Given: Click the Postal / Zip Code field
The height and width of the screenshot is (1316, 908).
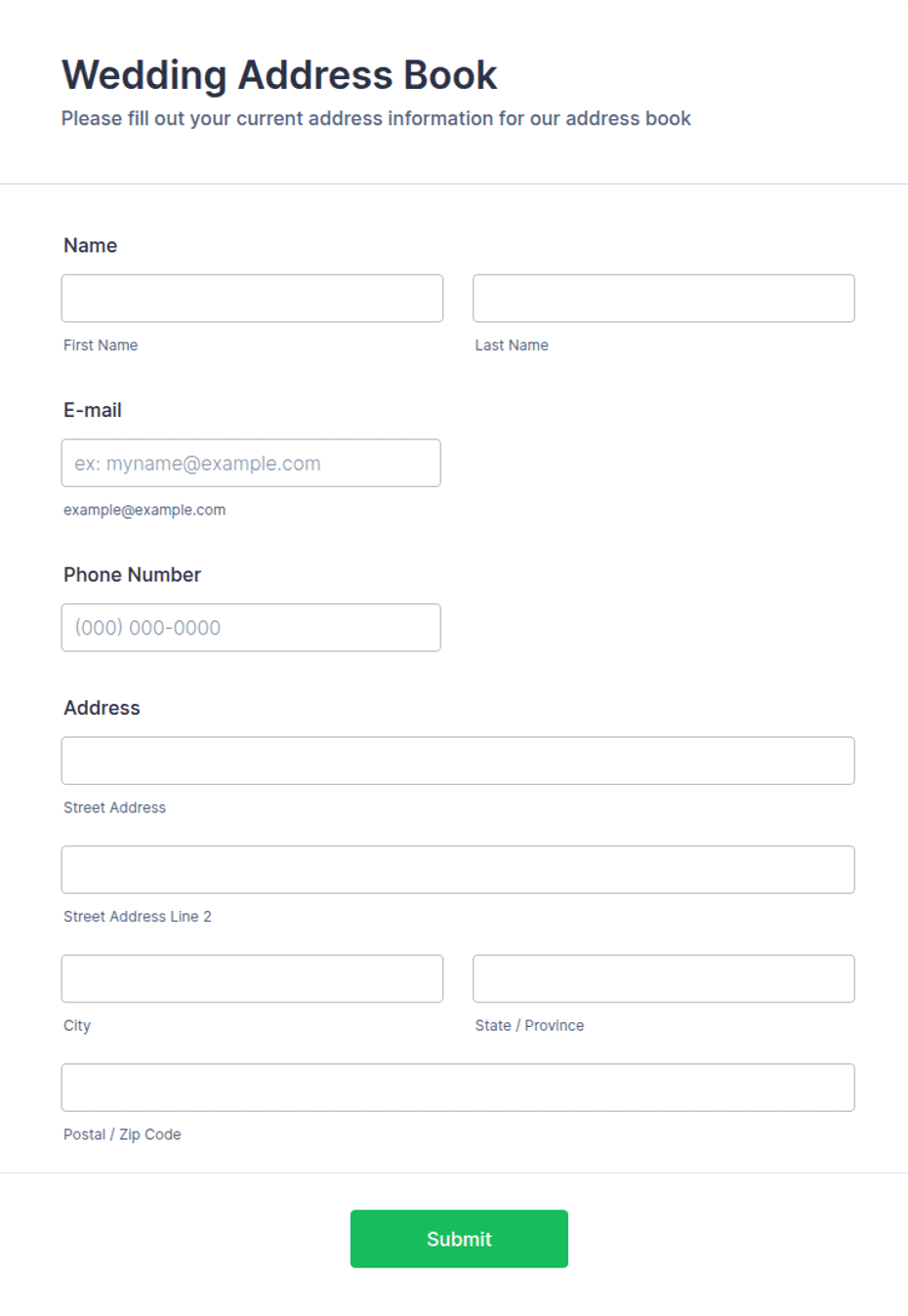Looking at the screenshot, I should point(458,1088).
